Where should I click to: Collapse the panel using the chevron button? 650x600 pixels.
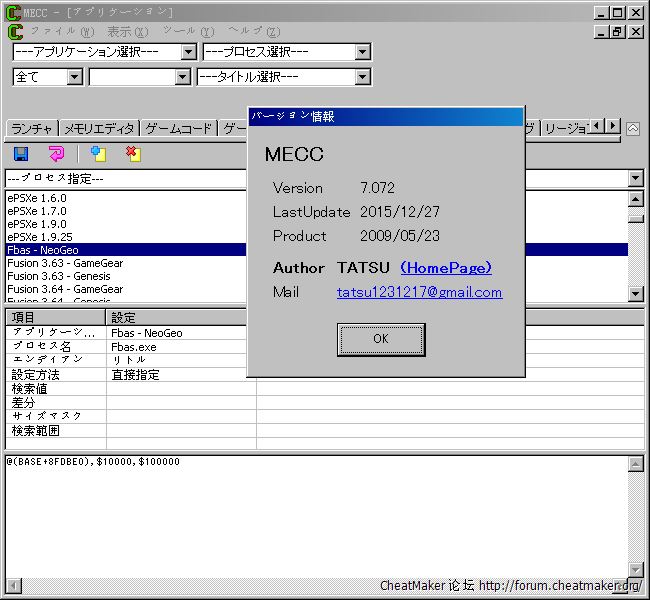coord(633,128)
